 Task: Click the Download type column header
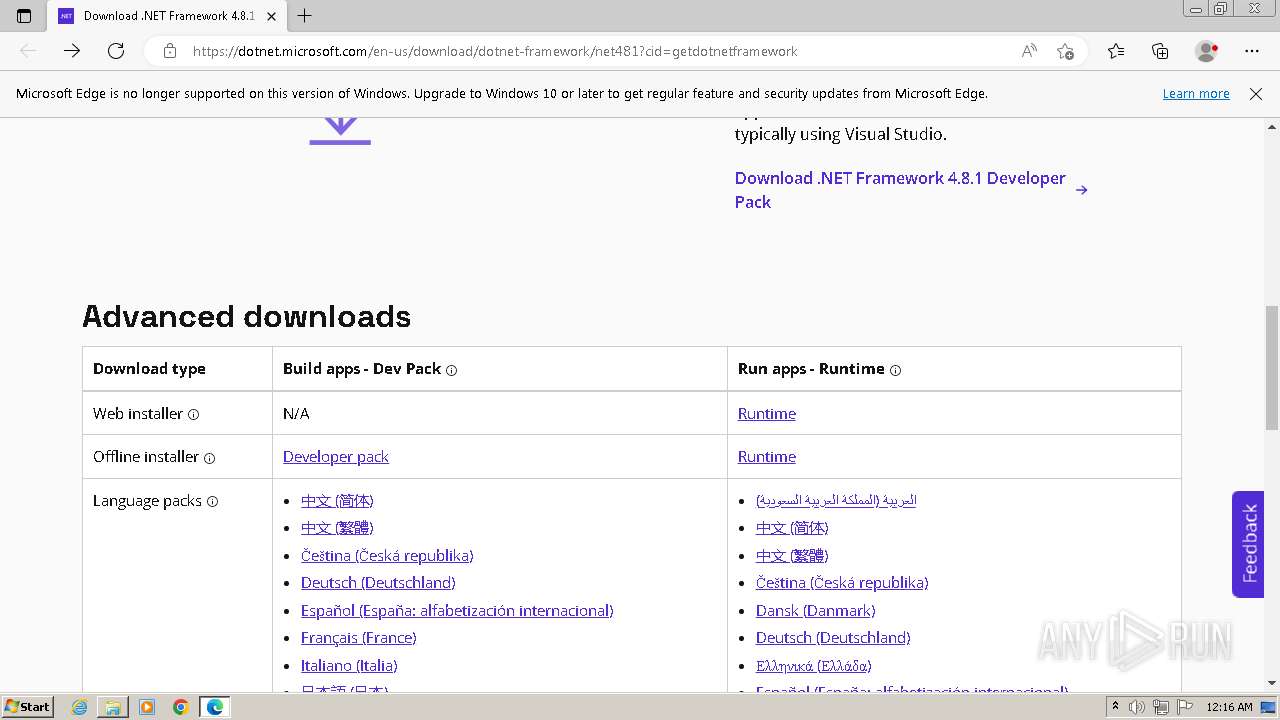[149, 369]
